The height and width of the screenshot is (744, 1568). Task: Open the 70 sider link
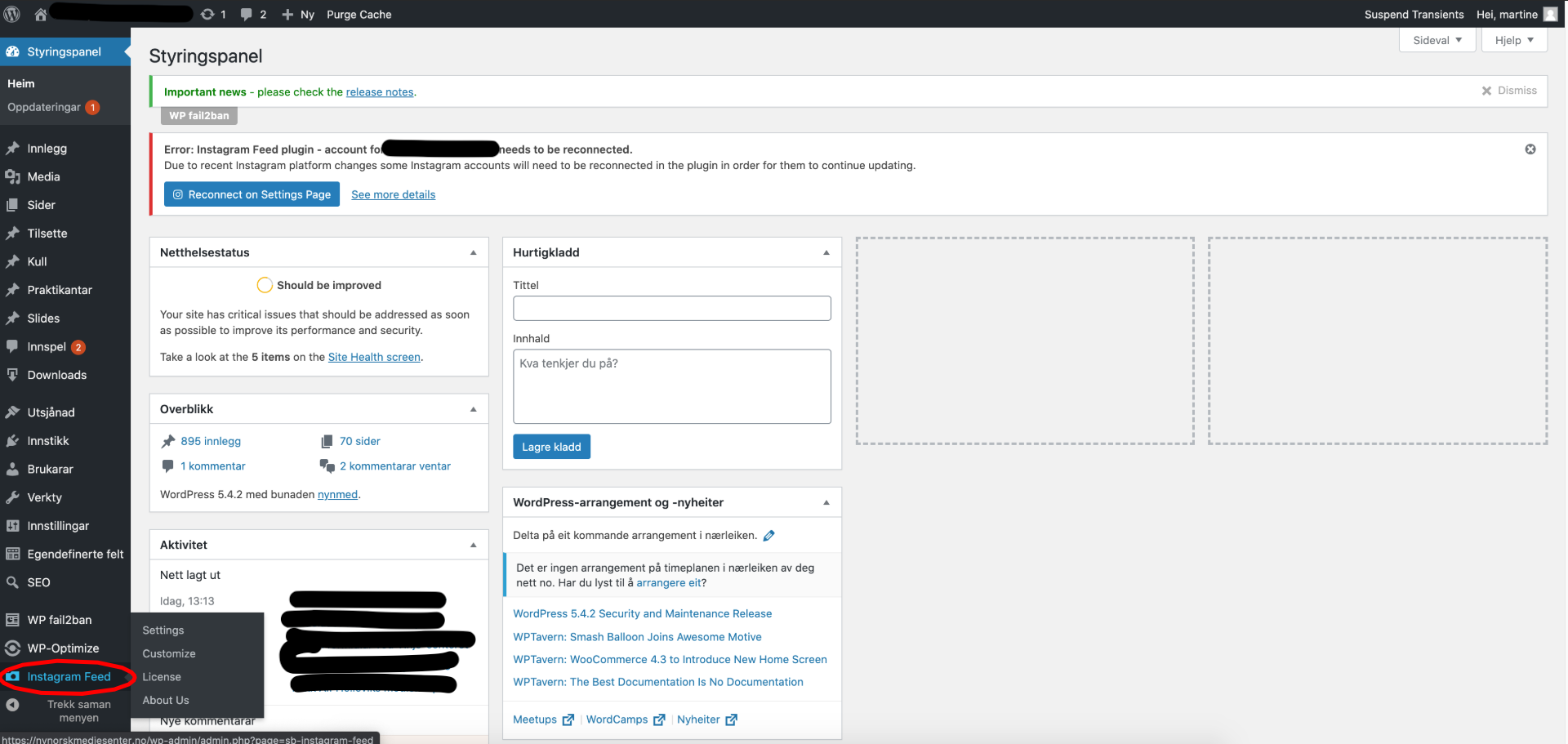pos(360,441)
